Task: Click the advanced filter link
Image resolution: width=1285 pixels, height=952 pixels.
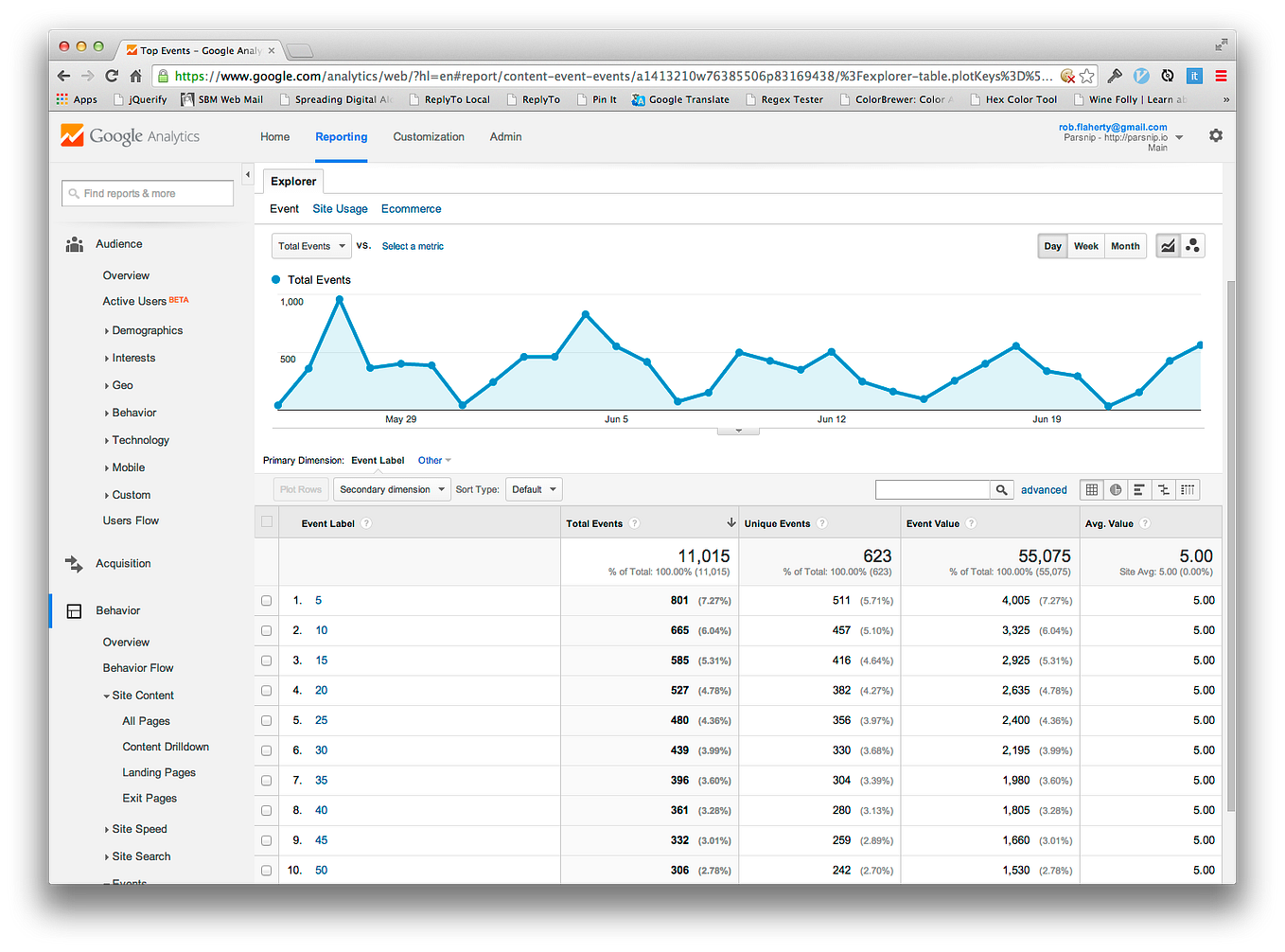Action: click(x=1044, y=489)
